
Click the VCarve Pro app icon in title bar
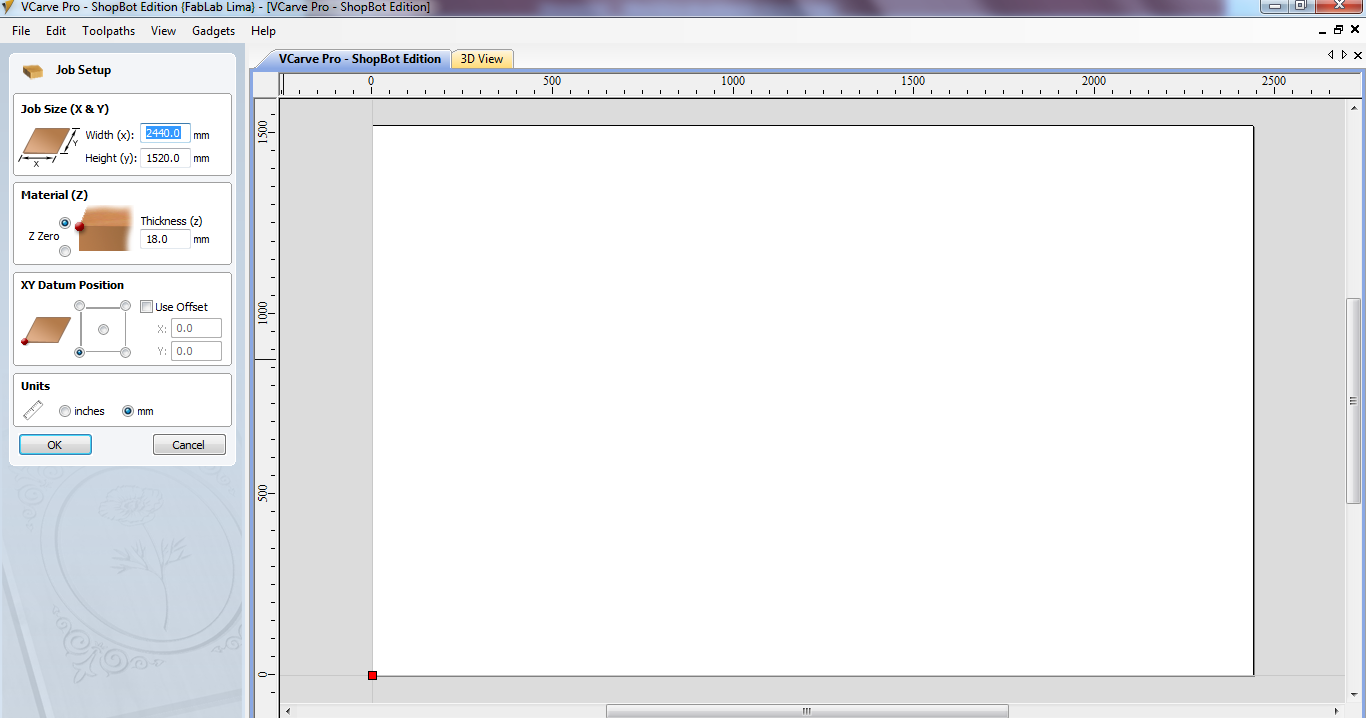9,6
